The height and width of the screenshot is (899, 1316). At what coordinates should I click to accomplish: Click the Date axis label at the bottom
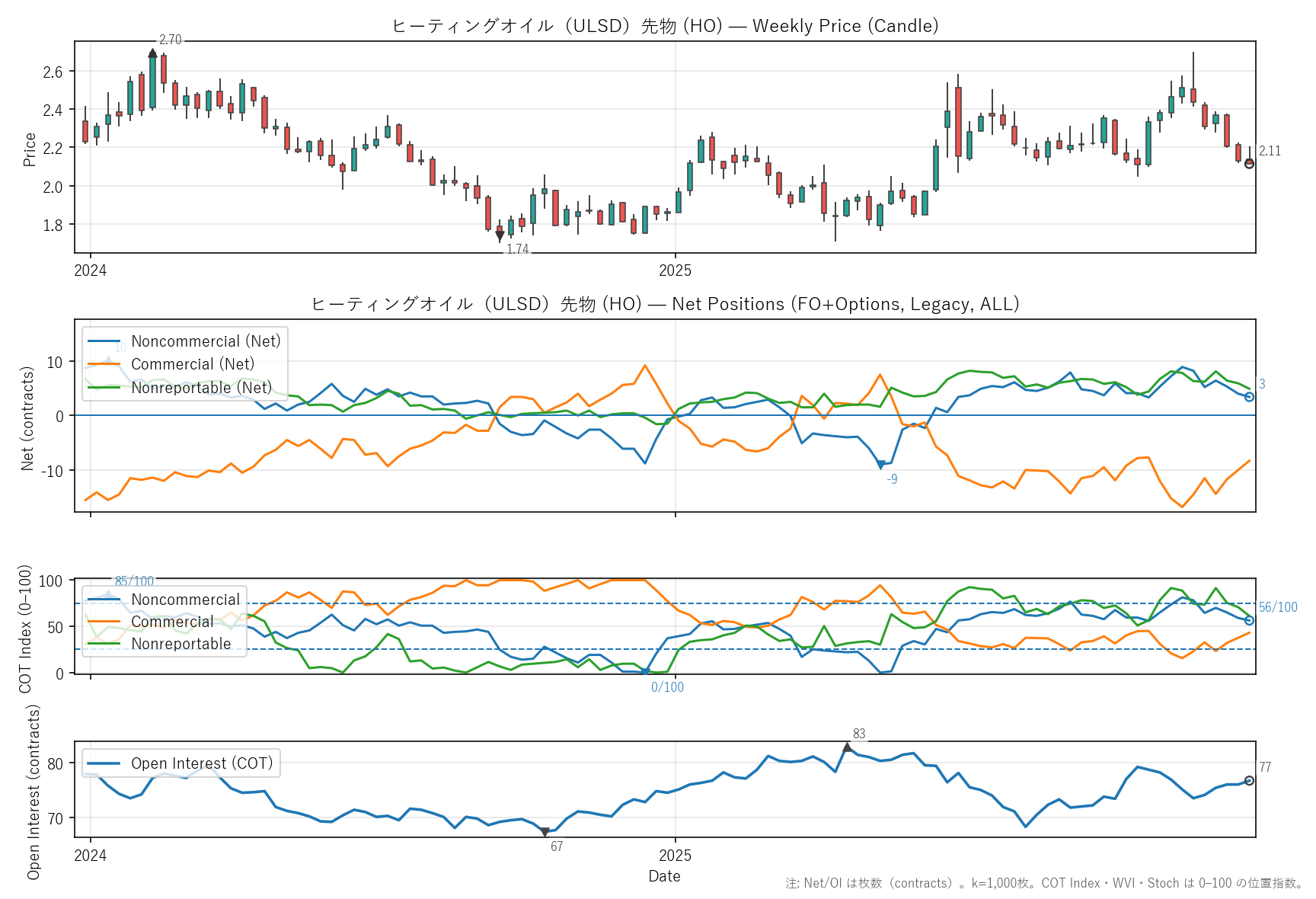[x=664, y=876]
